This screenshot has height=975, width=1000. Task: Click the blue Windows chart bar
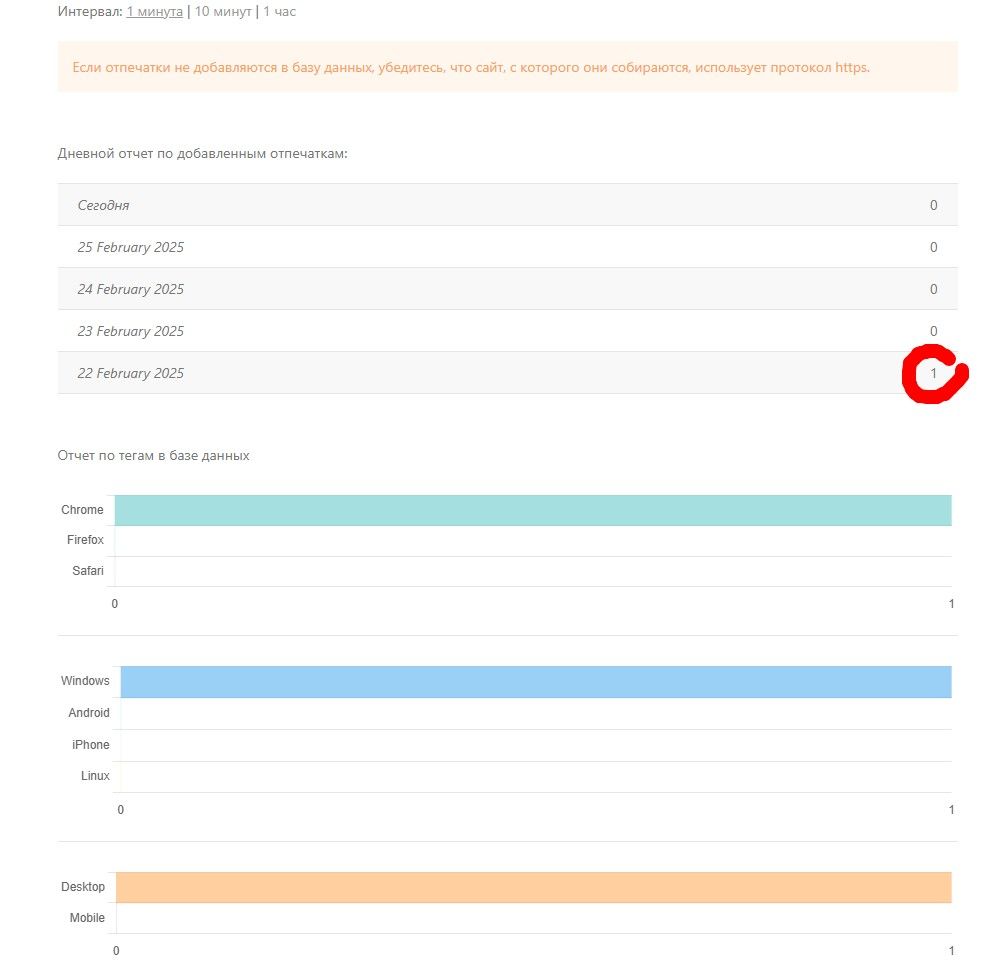click(536, 681)
